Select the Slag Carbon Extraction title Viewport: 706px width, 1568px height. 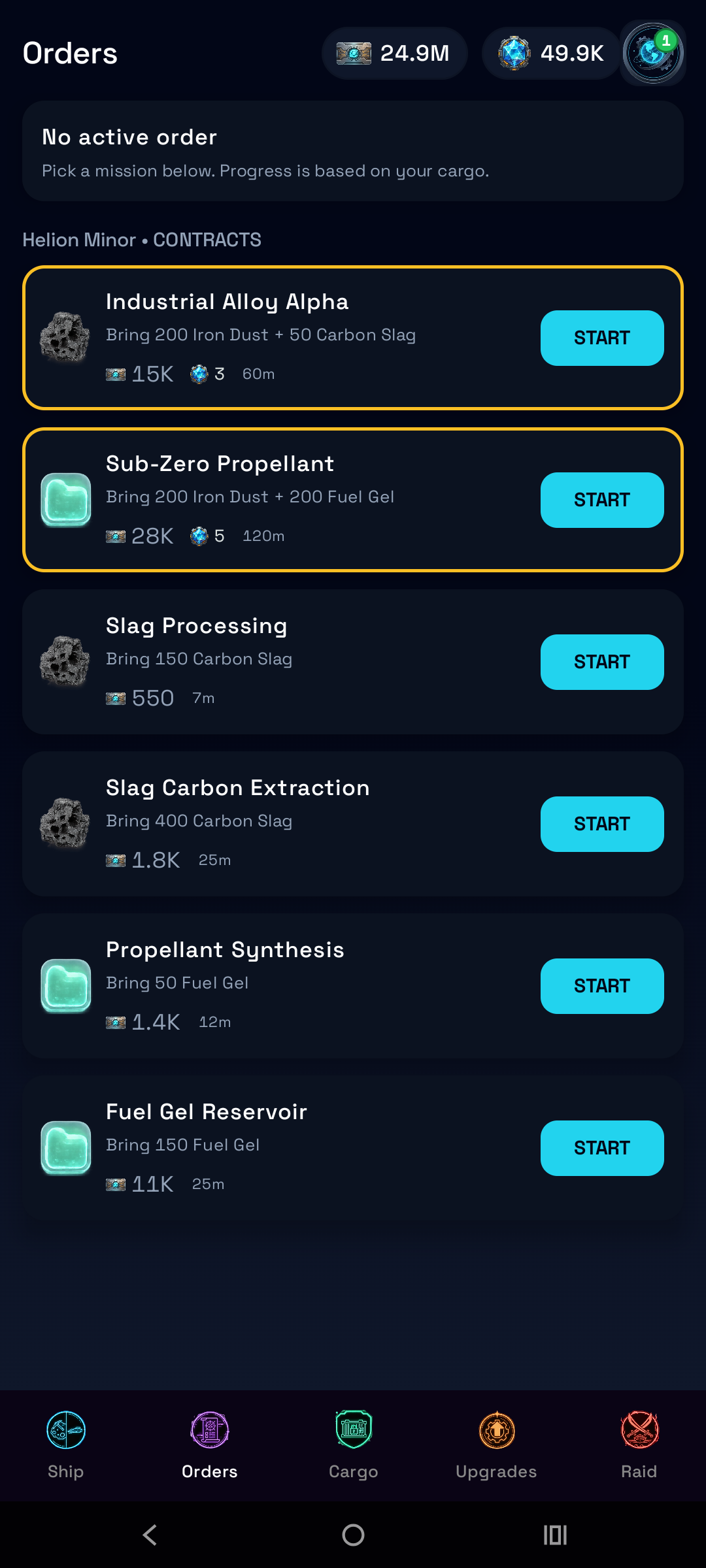tap(238, 788)
